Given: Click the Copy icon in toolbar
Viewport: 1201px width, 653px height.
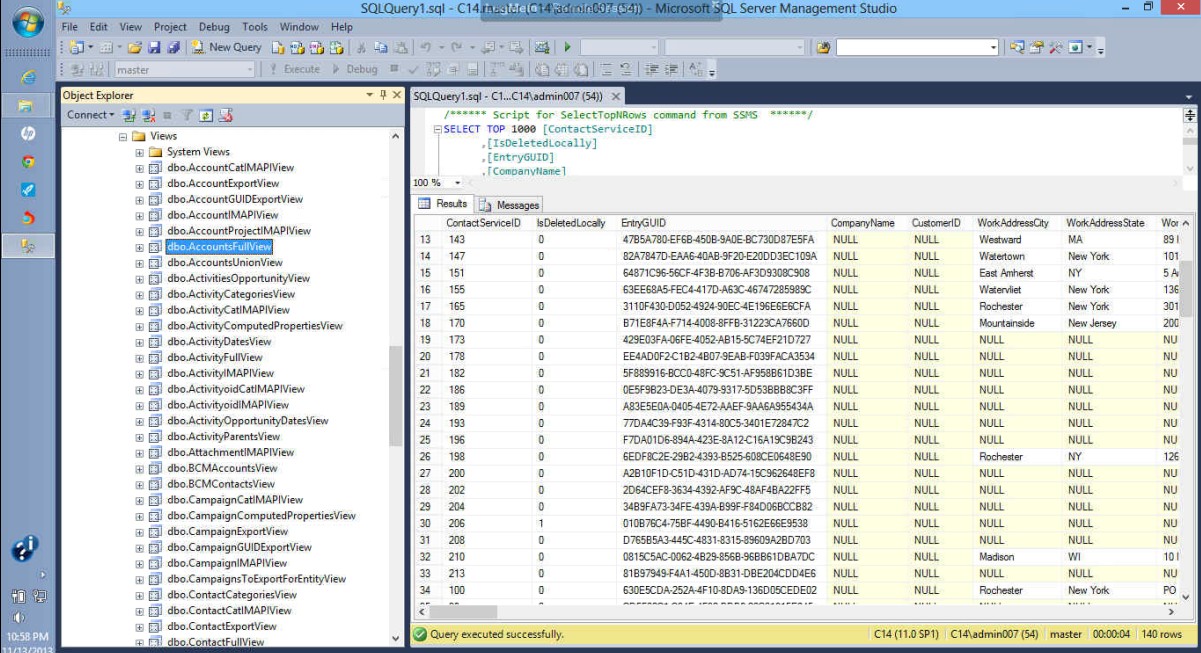Looking at the screenshot, I should pyautogui.click(x=380, y=47).
